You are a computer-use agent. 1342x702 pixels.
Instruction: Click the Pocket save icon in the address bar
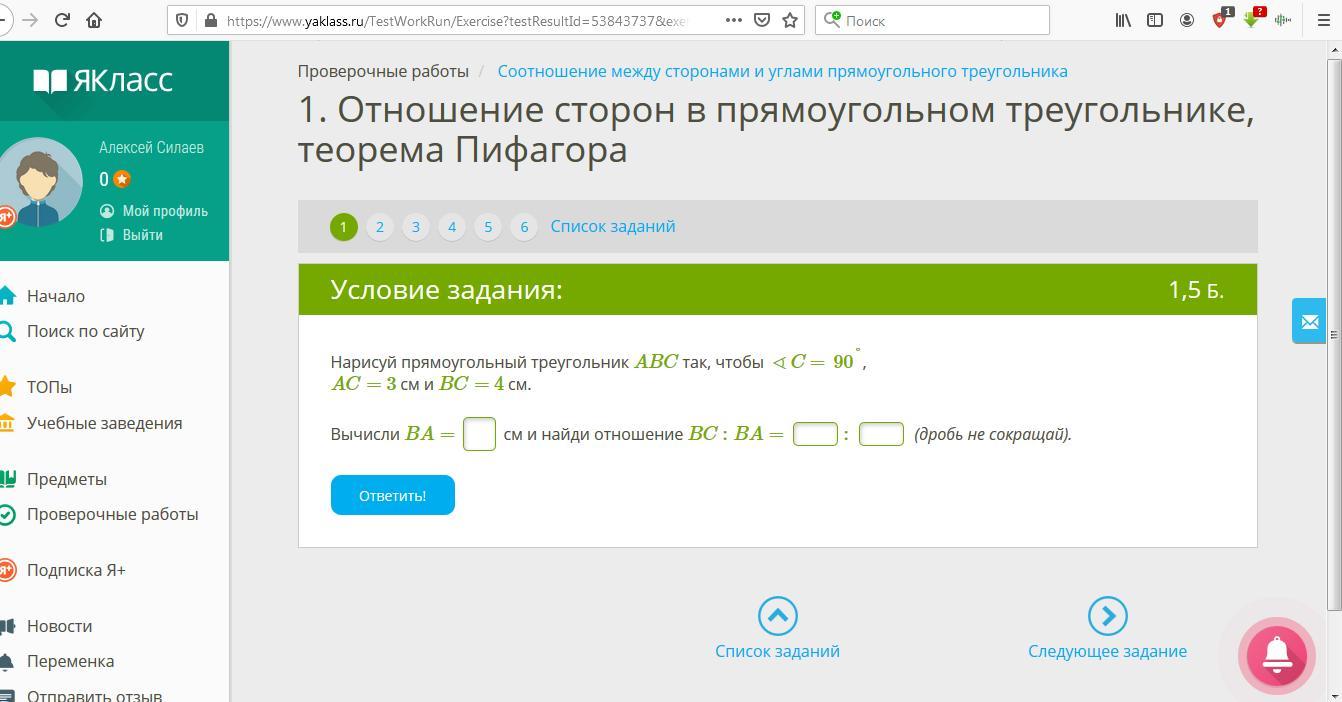[x=762, y=20]
